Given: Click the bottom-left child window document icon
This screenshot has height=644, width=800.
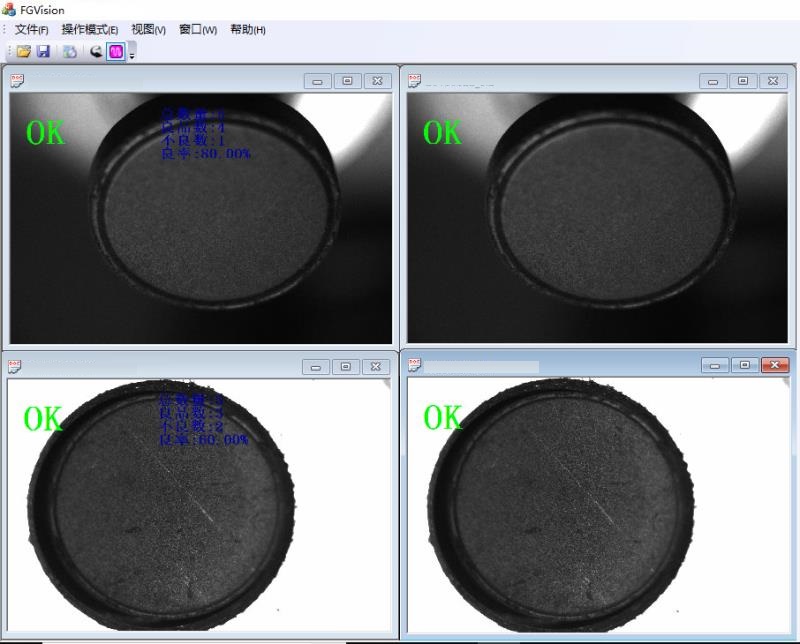Looking at the screenshot, I should (x=16, y=367).
